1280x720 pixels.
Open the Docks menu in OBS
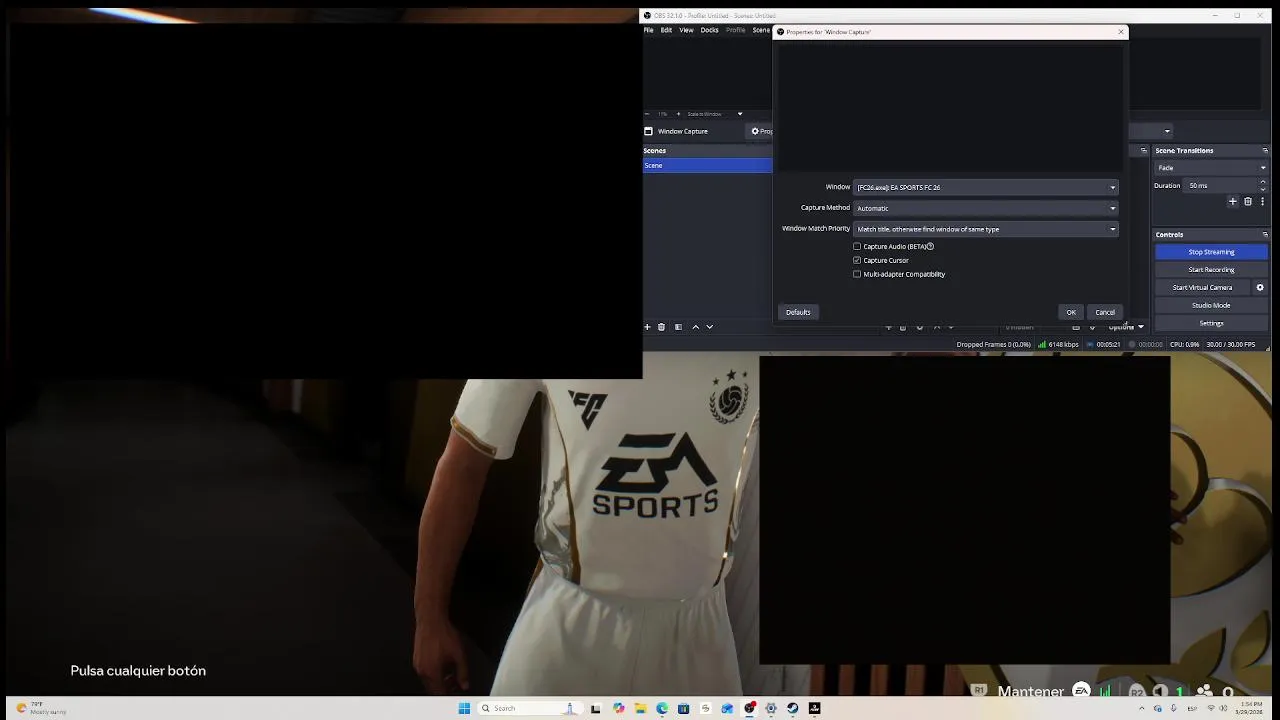click(x=709, y=30)
